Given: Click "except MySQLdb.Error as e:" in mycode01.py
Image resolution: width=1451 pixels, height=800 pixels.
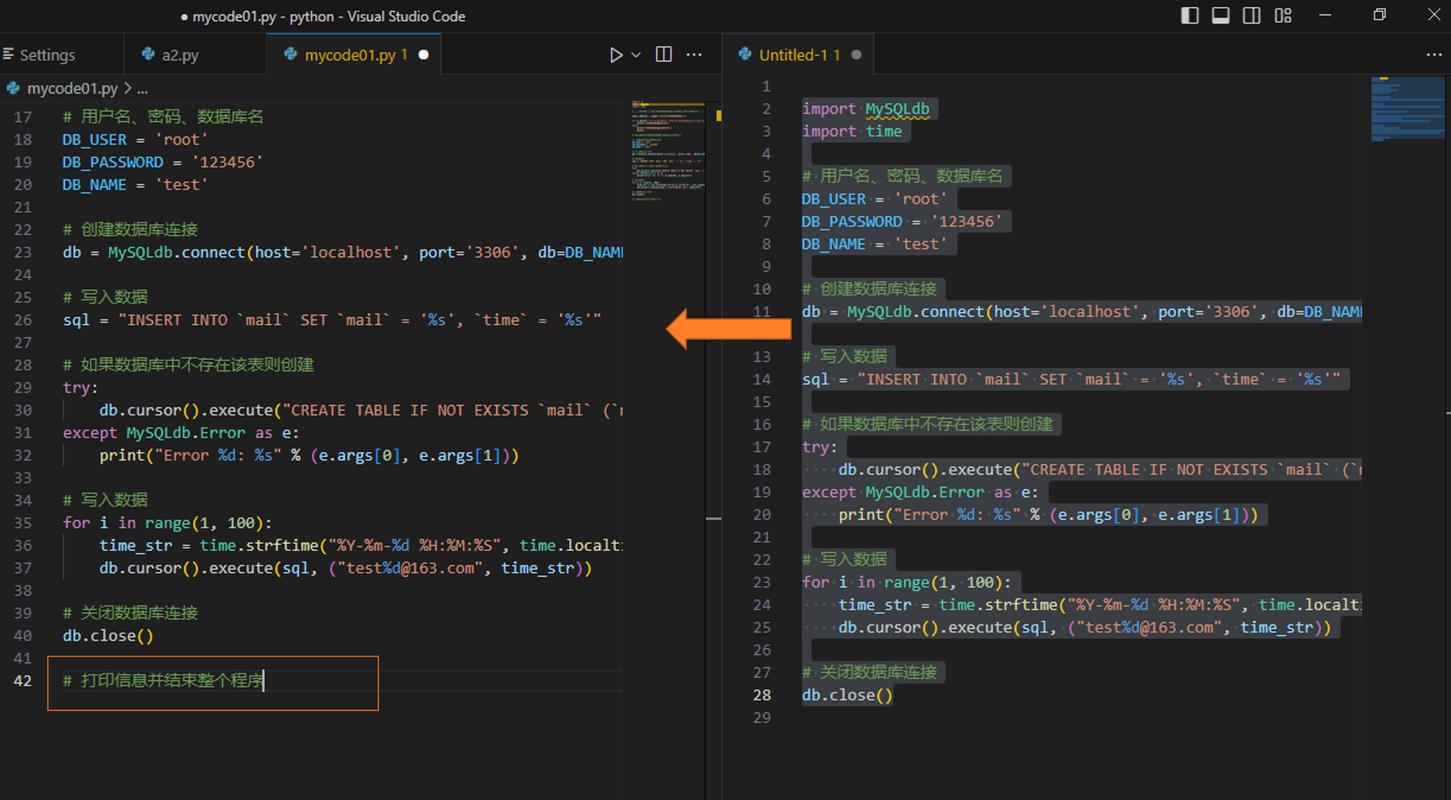Looking at the screenshot, I should click(x=180, y=433).
